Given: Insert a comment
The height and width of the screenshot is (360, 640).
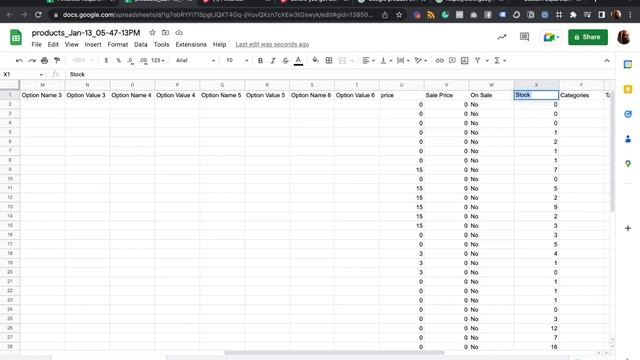Looking at the screenshot, I should (x=452, y=60).
